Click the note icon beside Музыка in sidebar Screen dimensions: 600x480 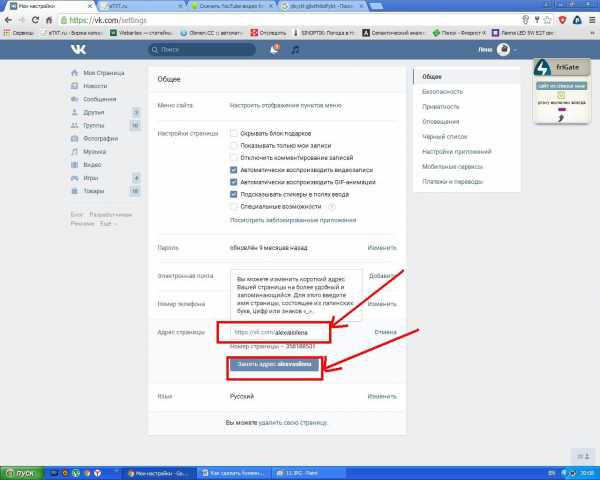(75, 152)
